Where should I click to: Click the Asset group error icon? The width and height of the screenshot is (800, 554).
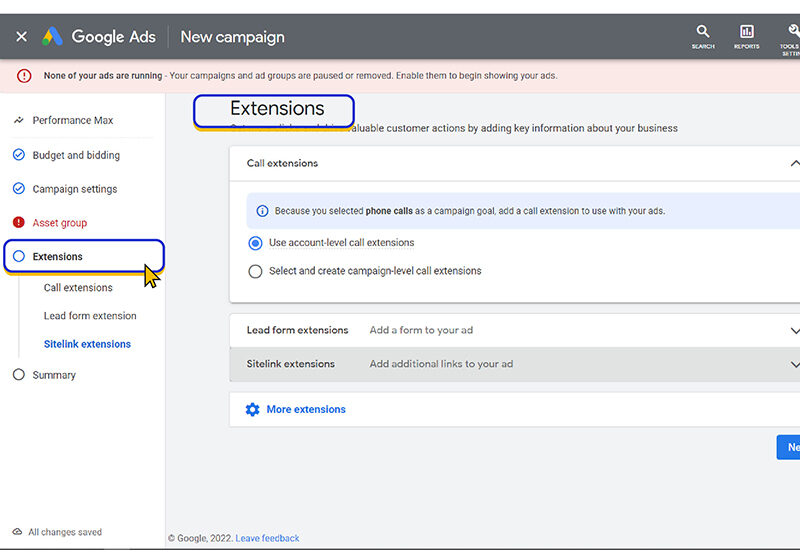[19, 222]
